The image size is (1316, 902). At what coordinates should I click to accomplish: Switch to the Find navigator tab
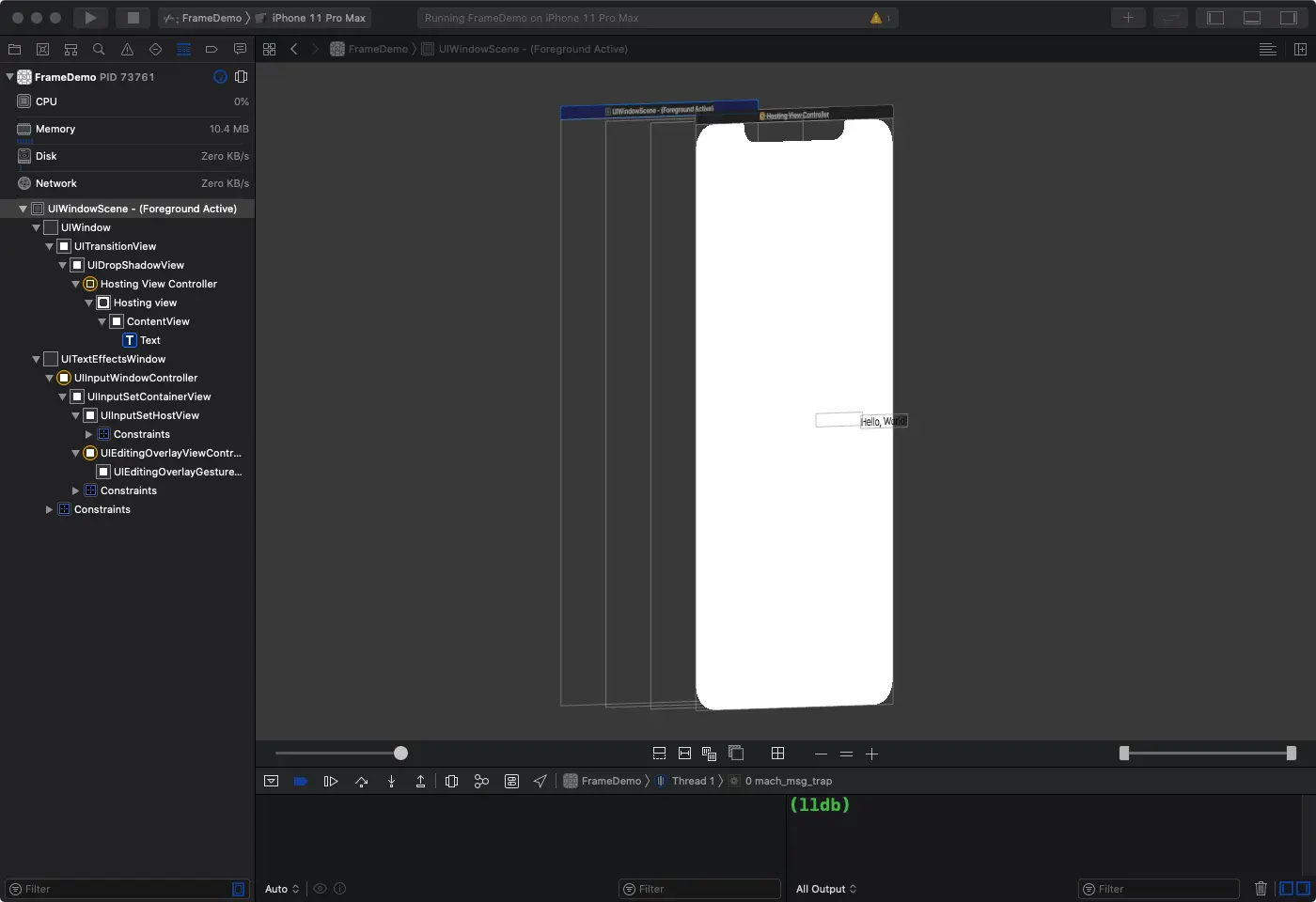coord(99,49)
